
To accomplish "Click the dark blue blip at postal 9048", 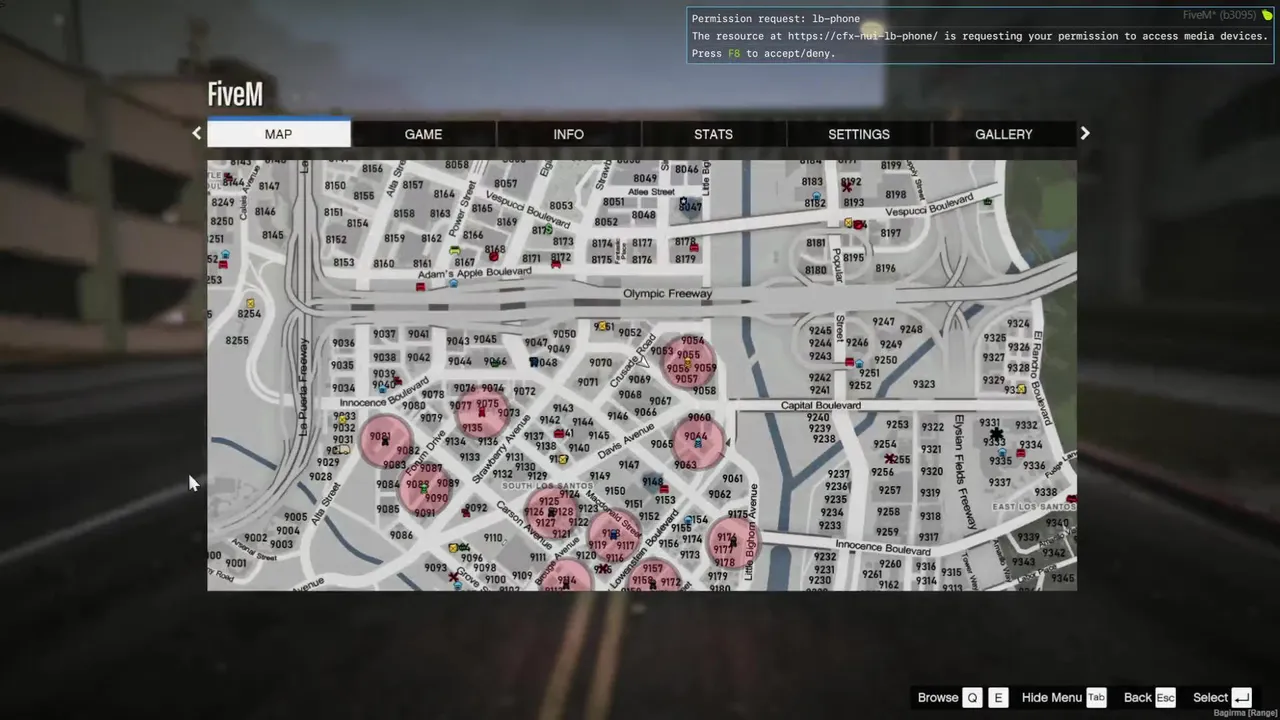I will coord(533,362).
